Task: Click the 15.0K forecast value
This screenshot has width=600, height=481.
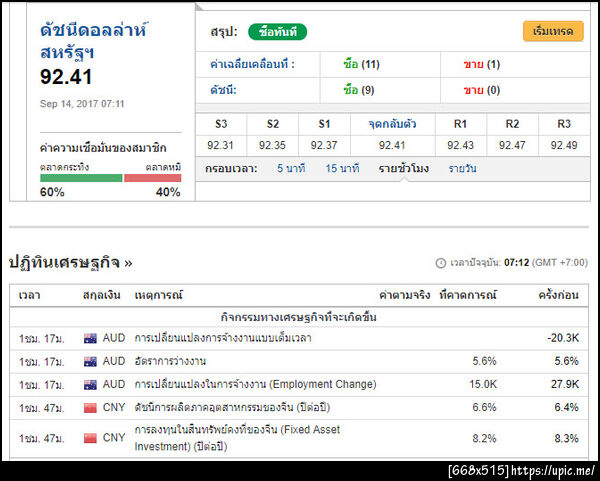Action: click(x=483, y=384)
